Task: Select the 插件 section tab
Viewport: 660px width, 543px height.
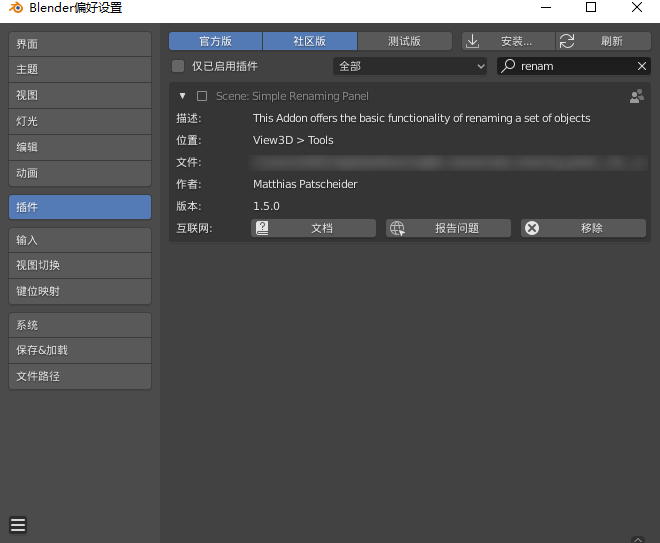Action: [x=80, y=207]
